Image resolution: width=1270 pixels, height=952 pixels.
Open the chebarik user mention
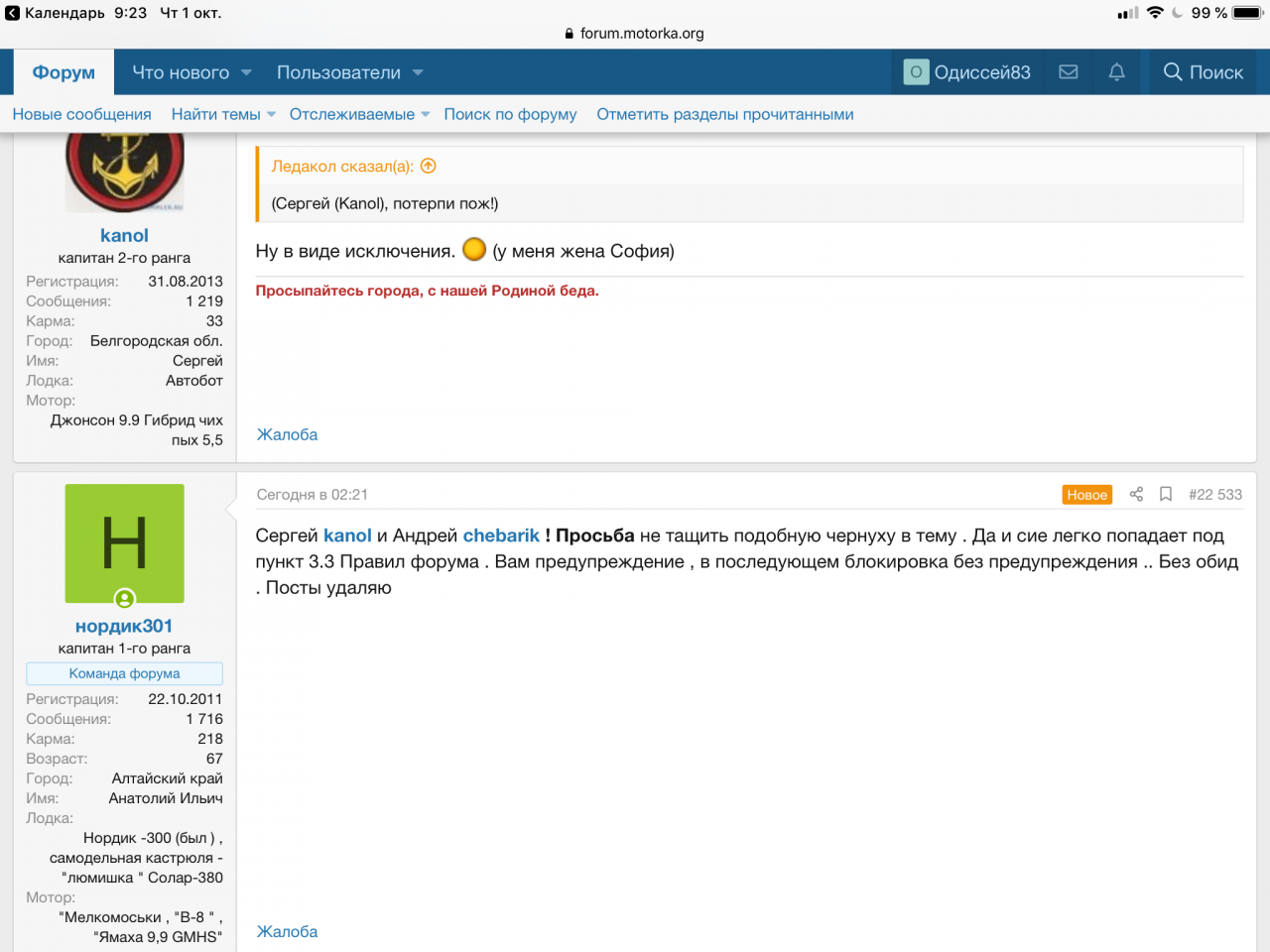(x=501, y=535)
